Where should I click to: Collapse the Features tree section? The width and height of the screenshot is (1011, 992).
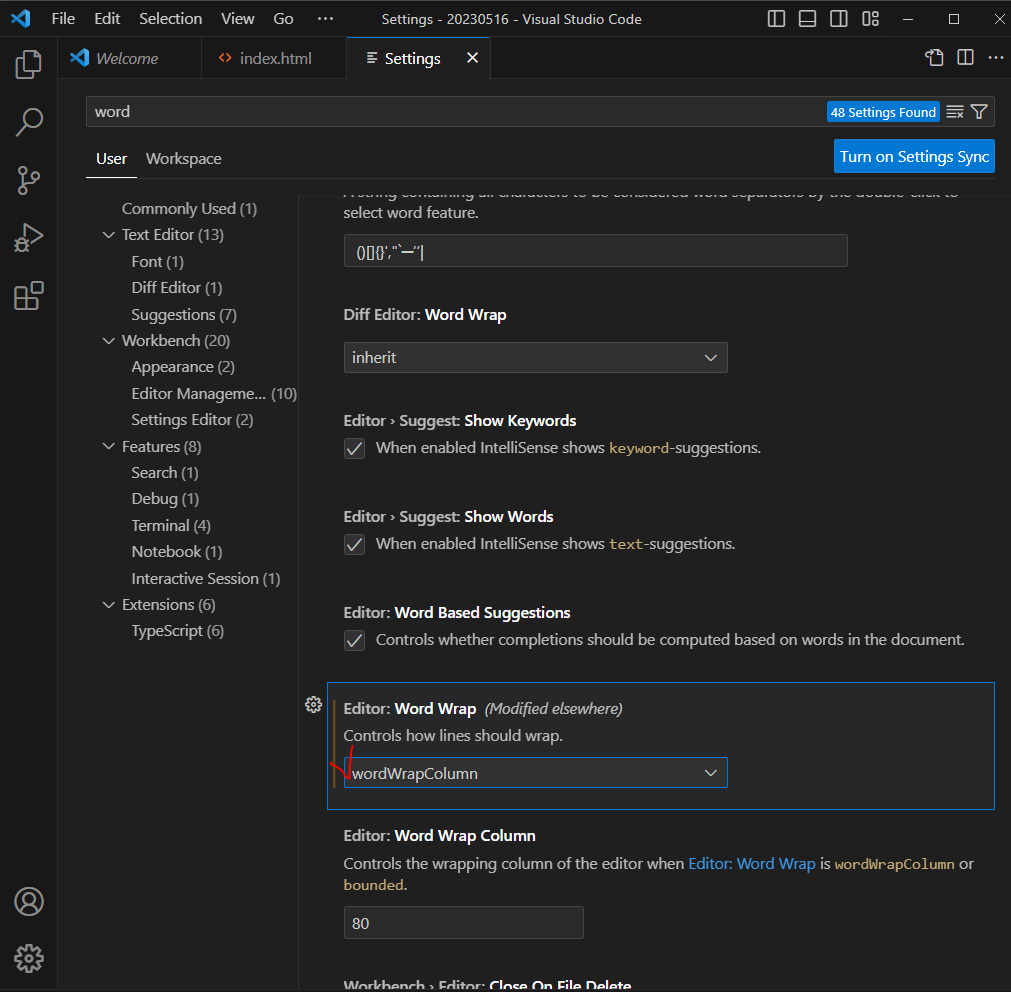[108, 447]
